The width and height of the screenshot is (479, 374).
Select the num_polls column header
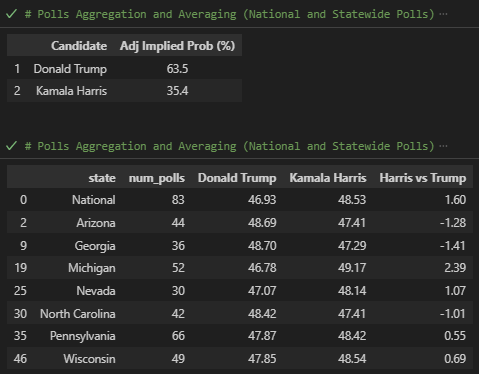(157, 178)
